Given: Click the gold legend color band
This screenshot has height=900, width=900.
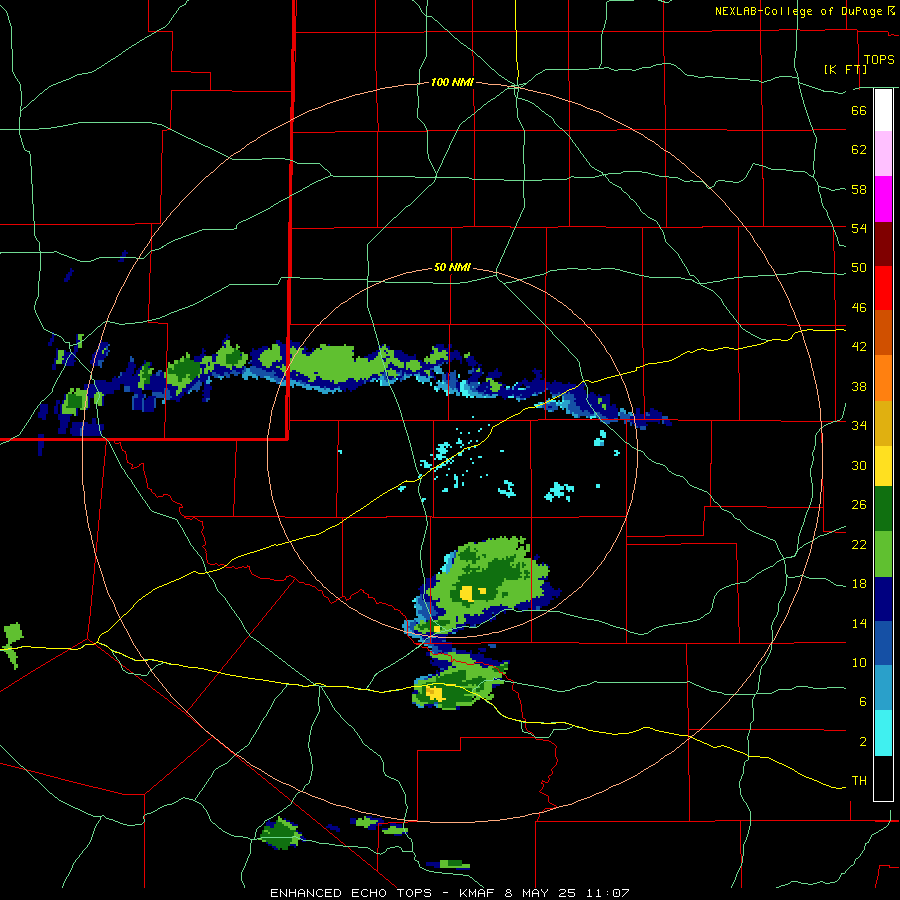Looking at the screenshot, I should 883,423.
